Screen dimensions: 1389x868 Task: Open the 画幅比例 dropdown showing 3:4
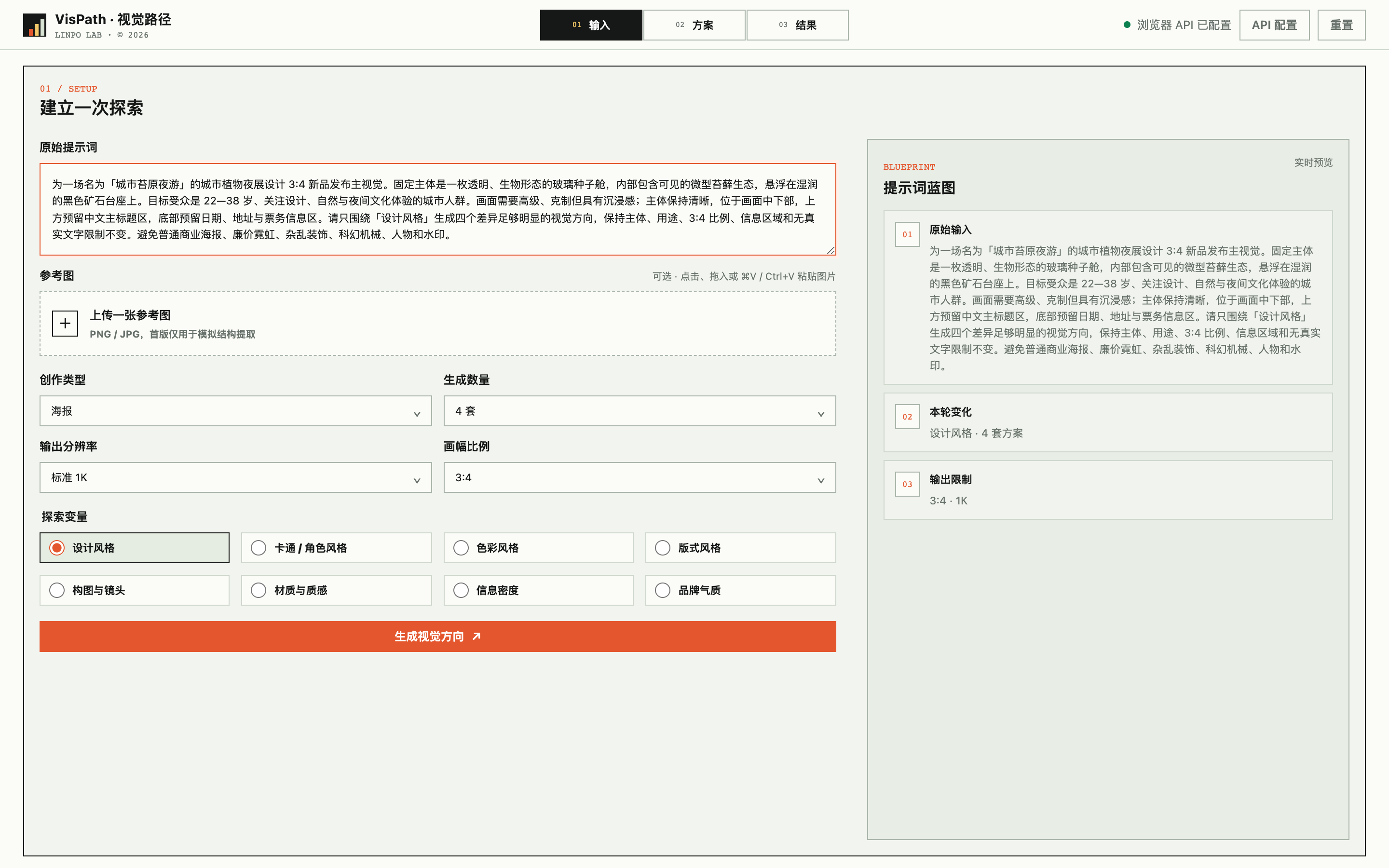click(640, 477)
